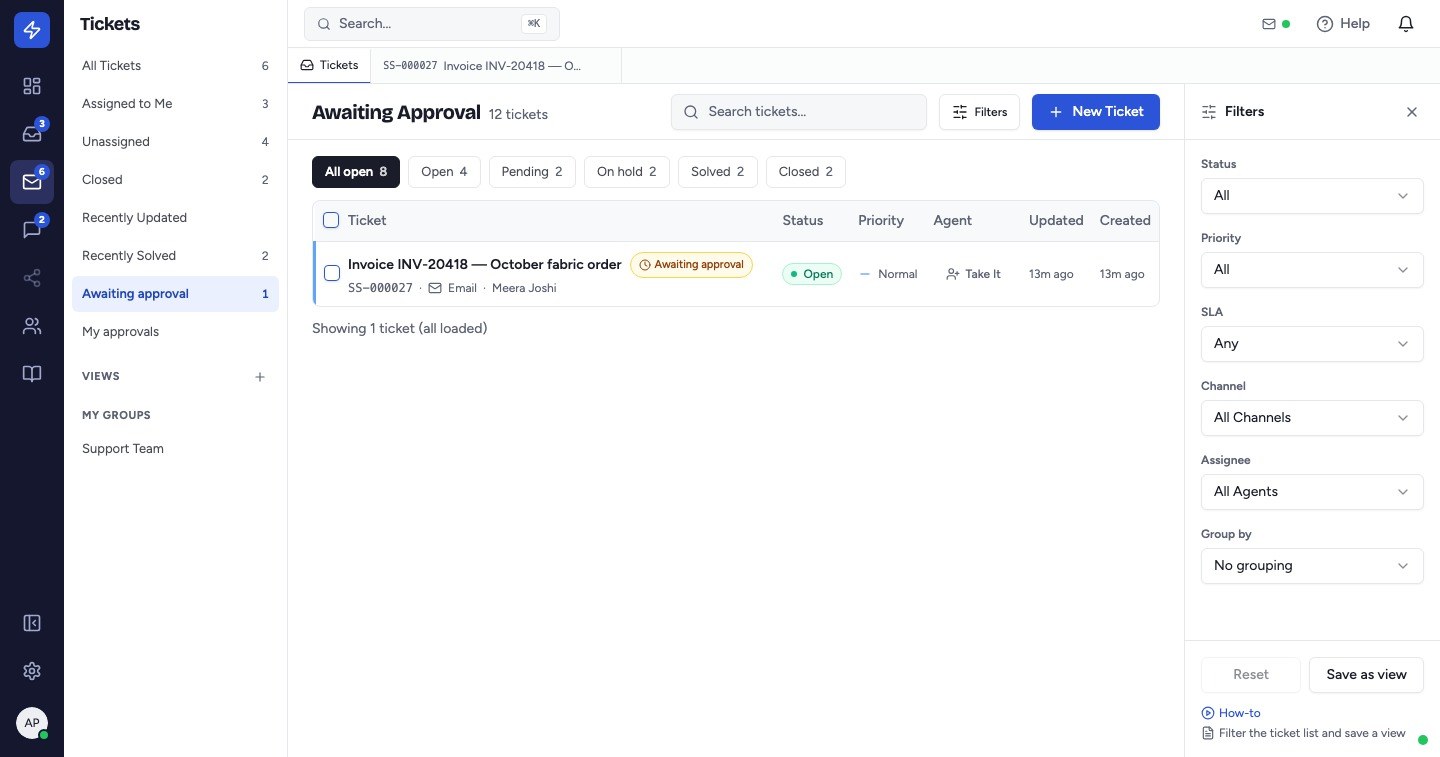This screenshot has height=757, width=1440.
Task: Open the Assignee dropdown showing All Agents
Action: pos(1312,492)
